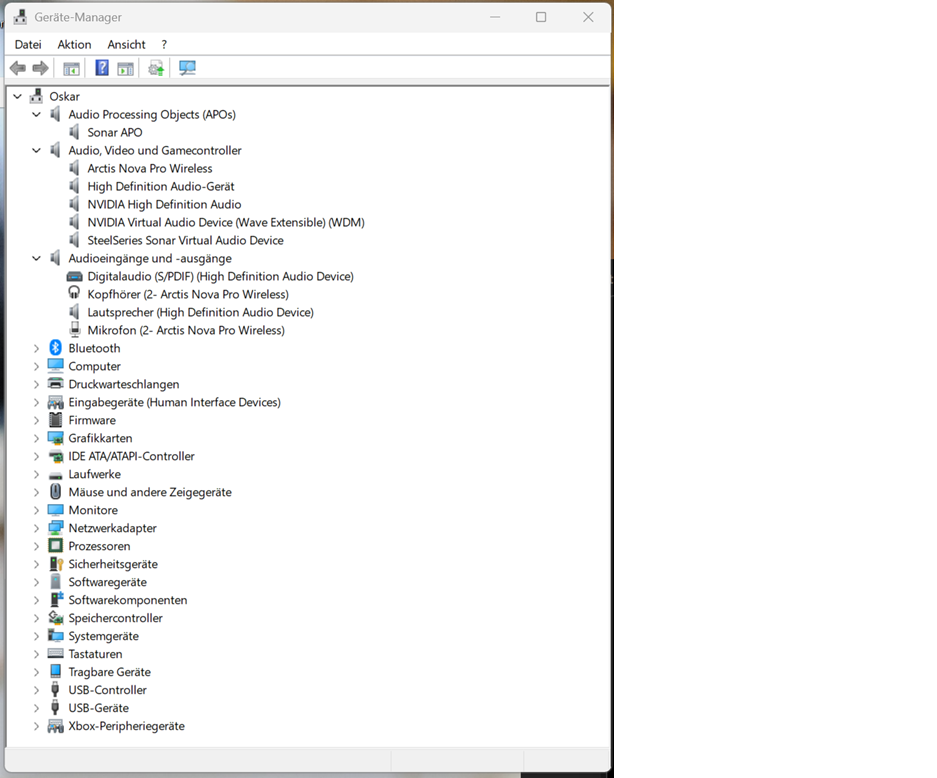Click the update driver toolbar icon
Image resolution: width=937 pixels, height=778 pixels.
[x=156, y=68]
